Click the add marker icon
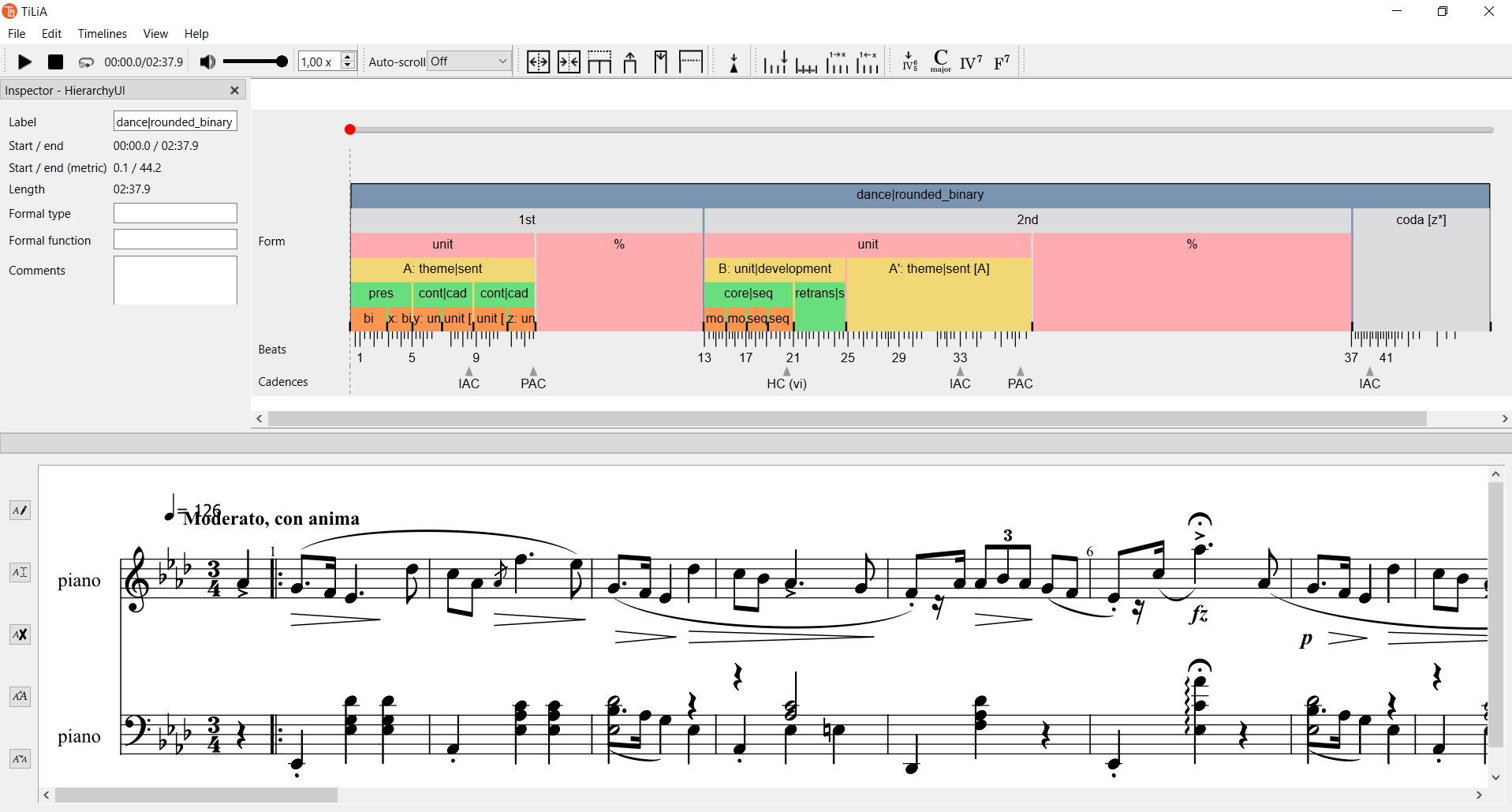Image resolution: width=1512 pixels, height=812 pixels. coord(734,62)
